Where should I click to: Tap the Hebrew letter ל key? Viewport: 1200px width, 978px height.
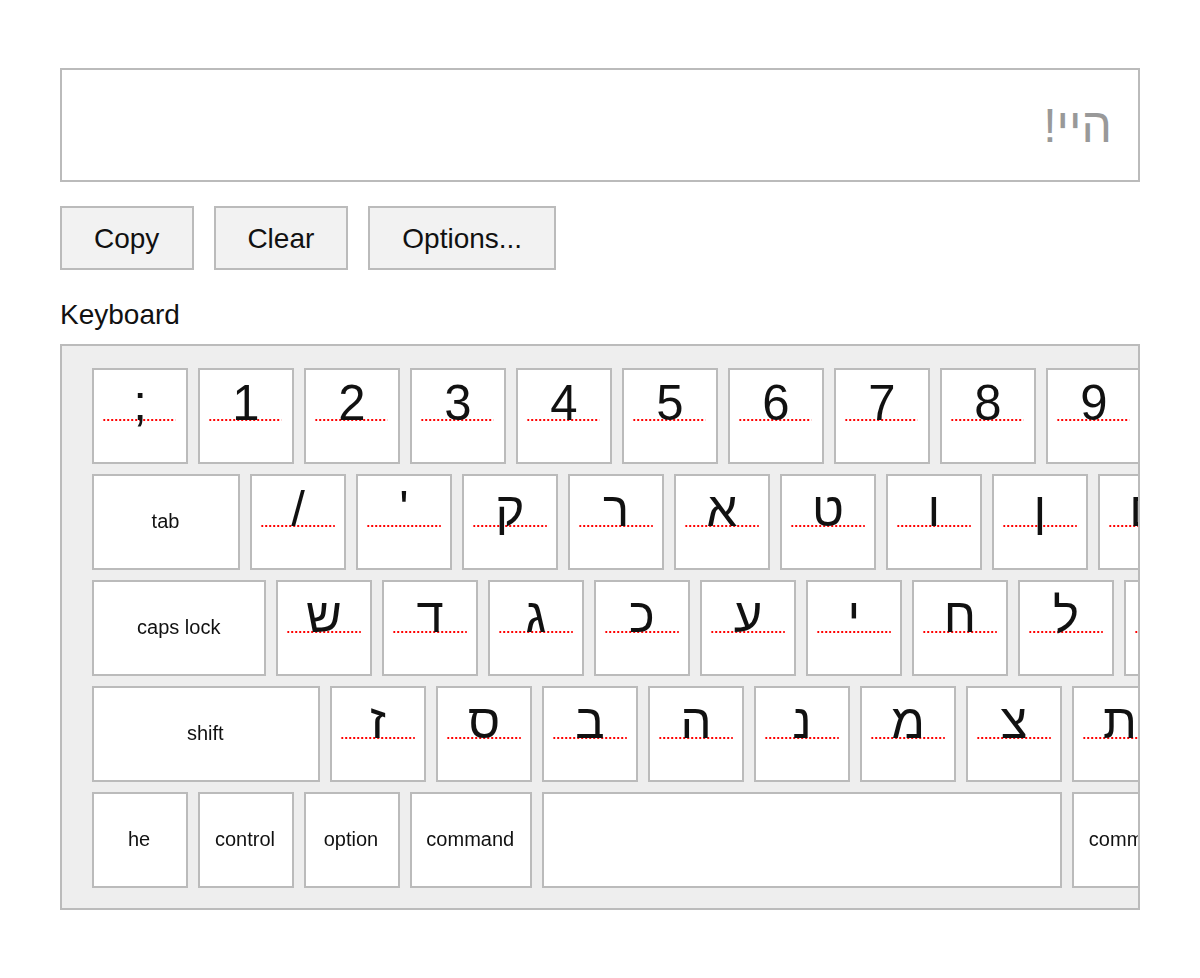pos(1066,628)
